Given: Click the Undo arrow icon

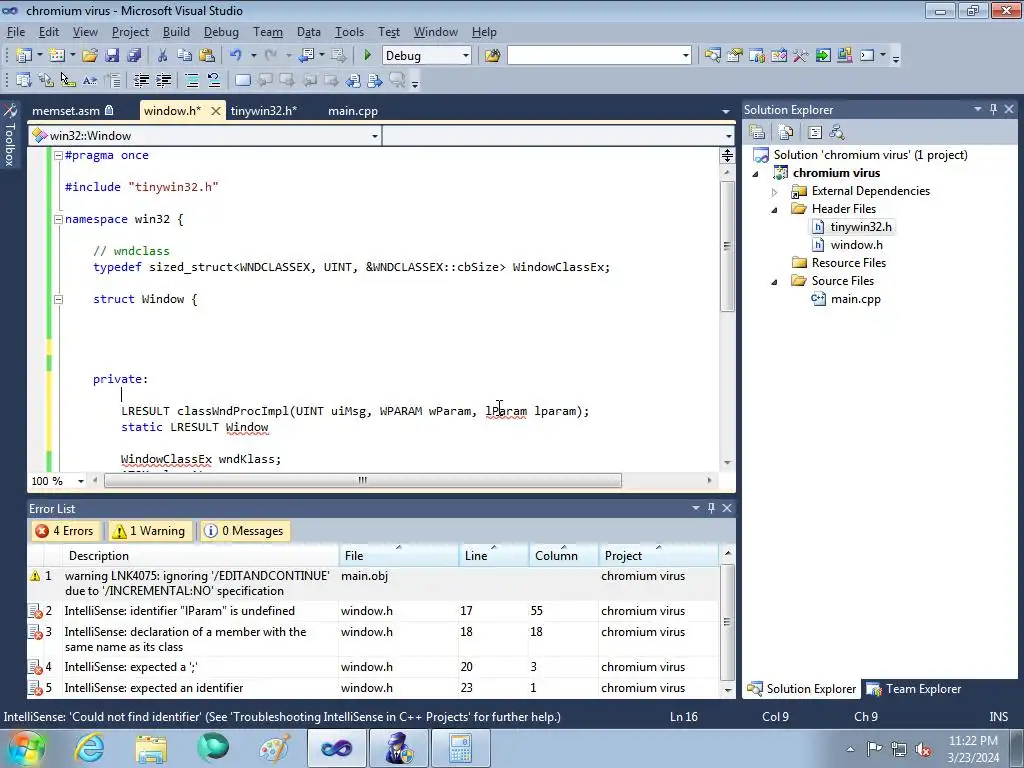Looking at the screenshot, I should click(236, 56).
